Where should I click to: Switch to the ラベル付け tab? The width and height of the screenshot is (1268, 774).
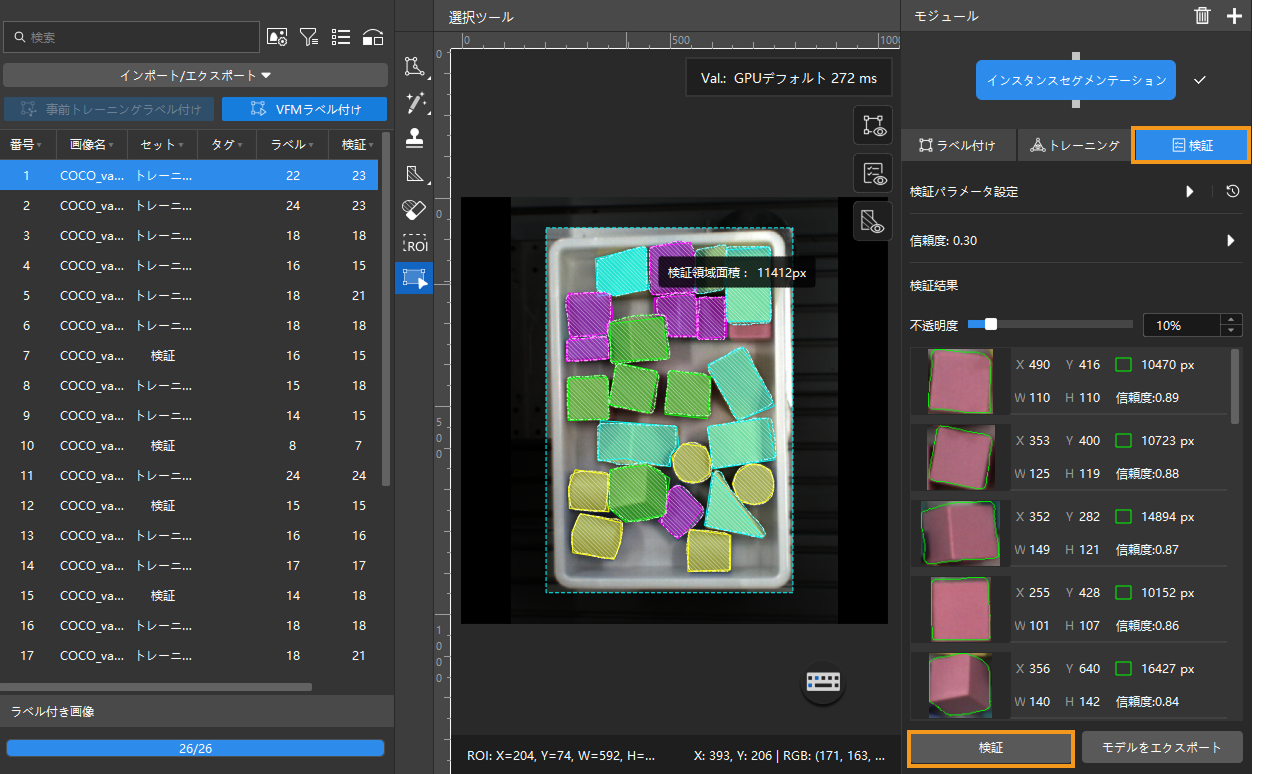coord(958,145)
